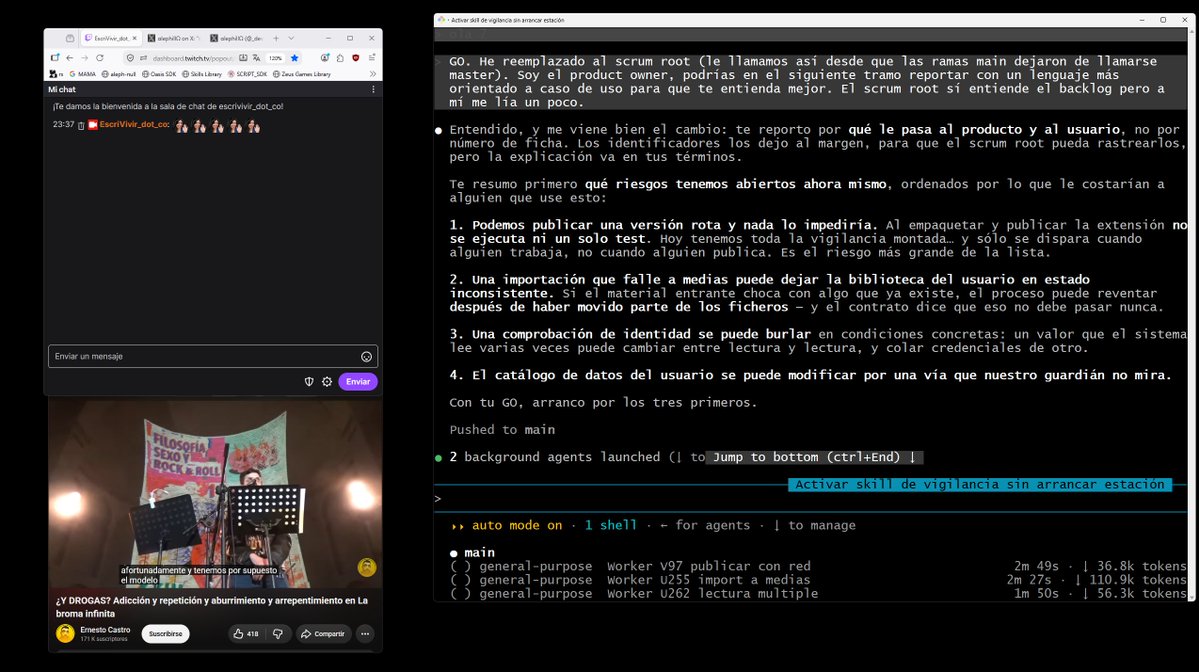Click the install web app icon
1199x672 pixels.
(243, 58)
